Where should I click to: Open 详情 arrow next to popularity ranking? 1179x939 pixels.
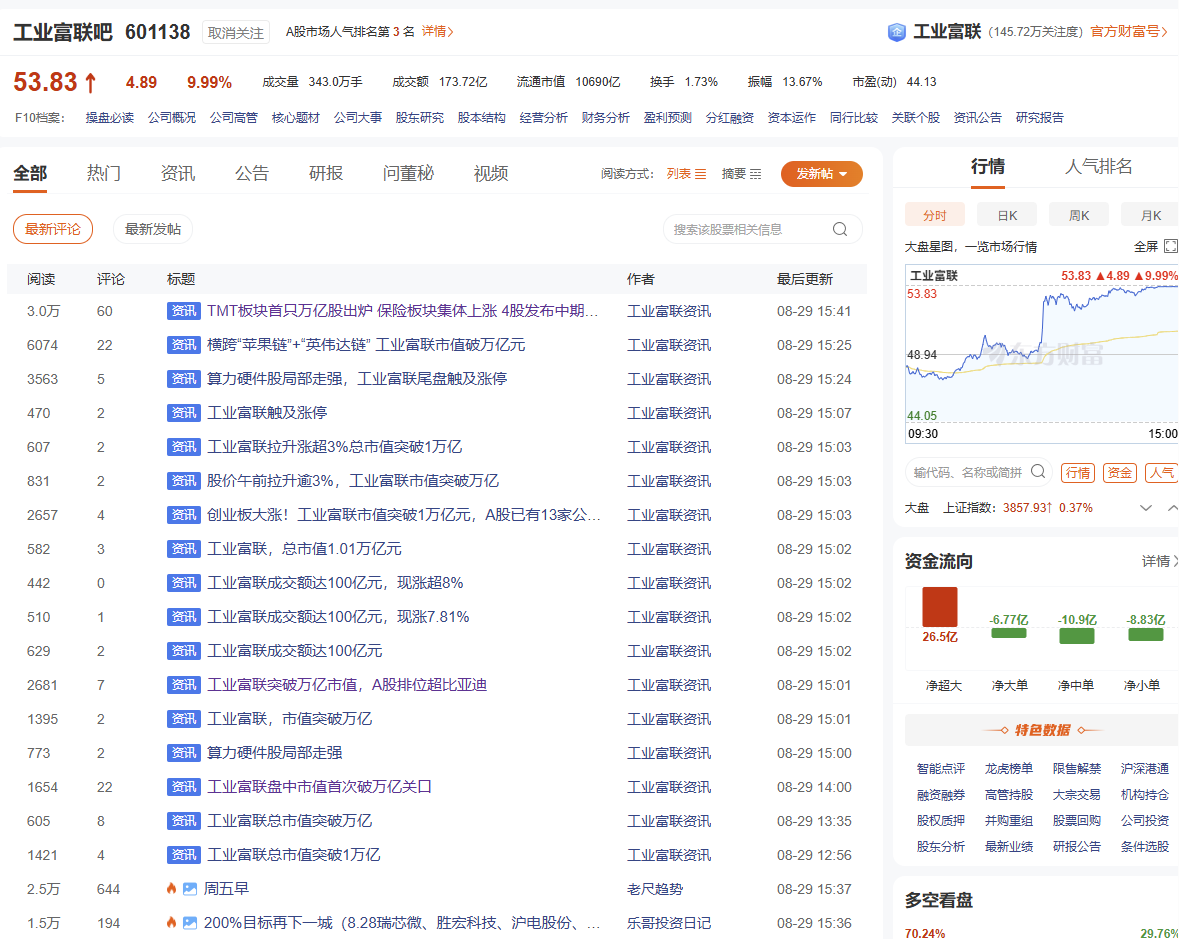pyautogui.click(x=437, y=32)
